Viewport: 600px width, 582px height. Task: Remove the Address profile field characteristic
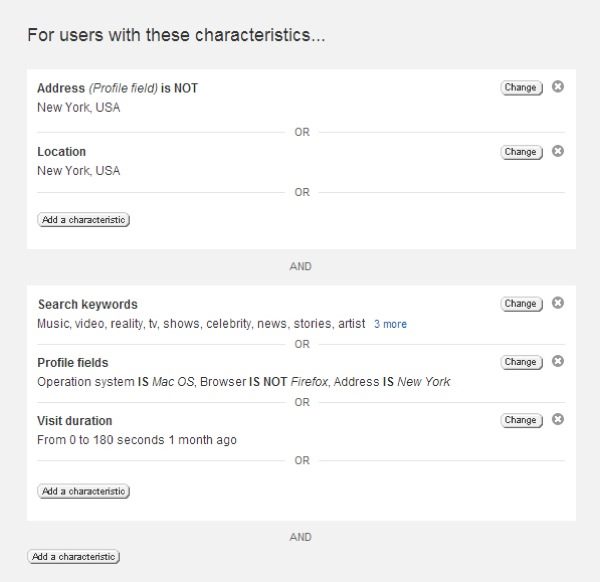[558, 87]
